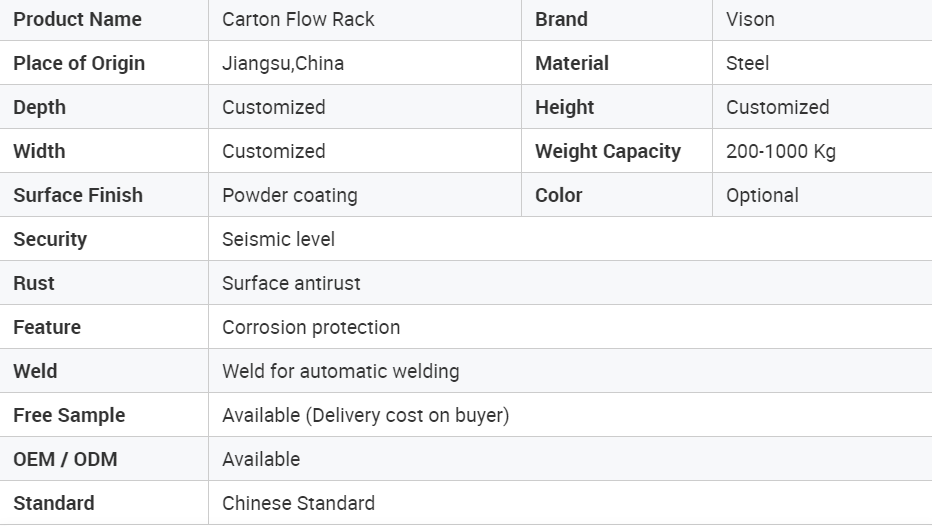Click the Place of Origin label
932x526 pixels.
(79, 64)
